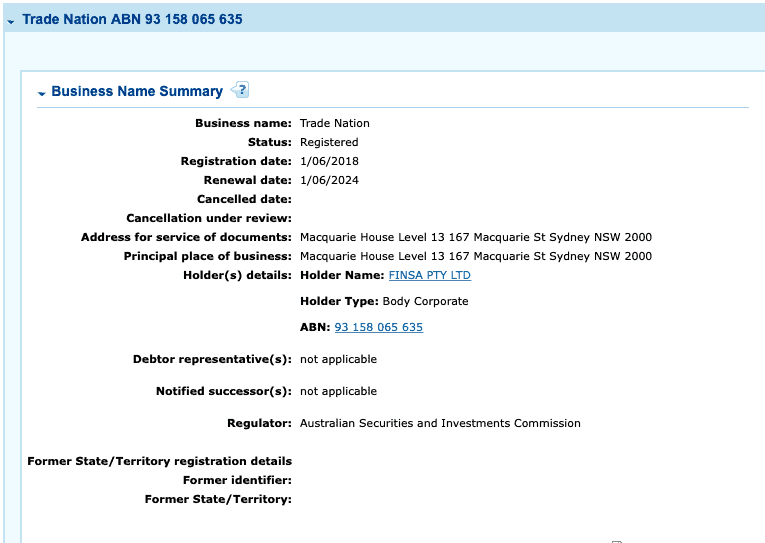Viewport: 765px width, 543px height.
Task: Collapse the Business Name Summary section arrow
Action: (42, 93)
